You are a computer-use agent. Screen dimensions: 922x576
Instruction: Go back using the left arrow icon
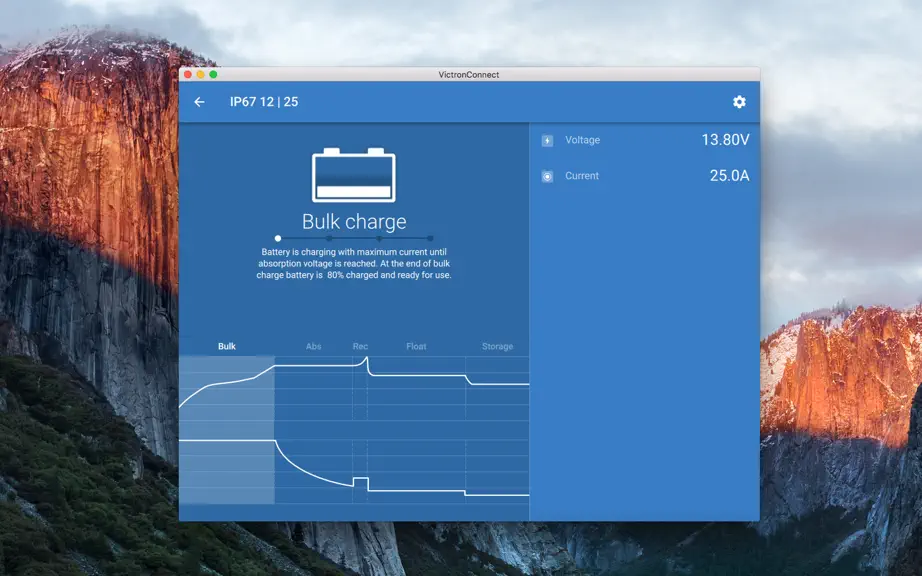coord(199,102)
